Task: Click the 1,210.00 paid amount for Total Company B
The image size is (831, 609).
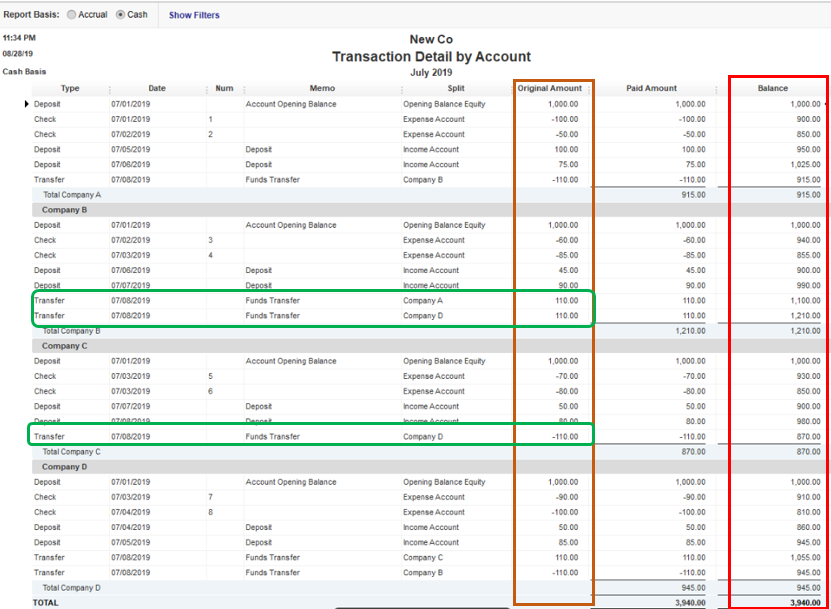Action: [x=690, y=331]
